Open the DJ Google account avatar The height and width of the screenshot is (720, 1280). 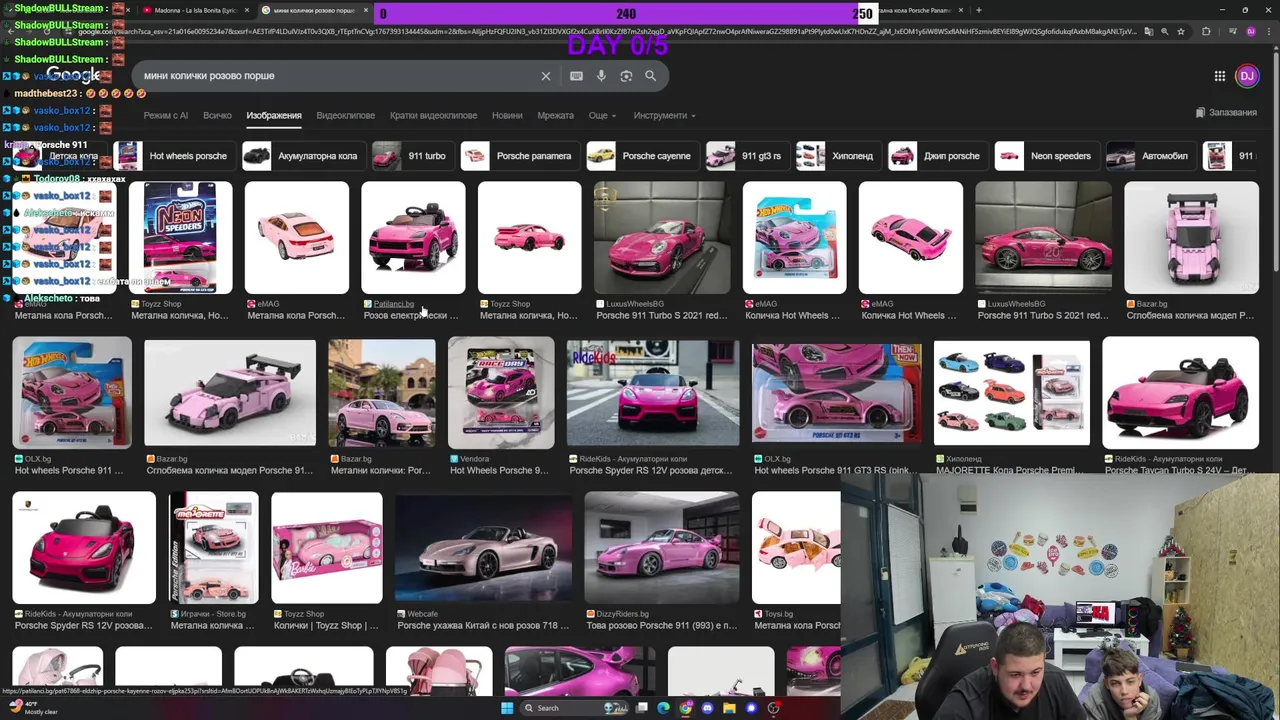coord(1247,76)
